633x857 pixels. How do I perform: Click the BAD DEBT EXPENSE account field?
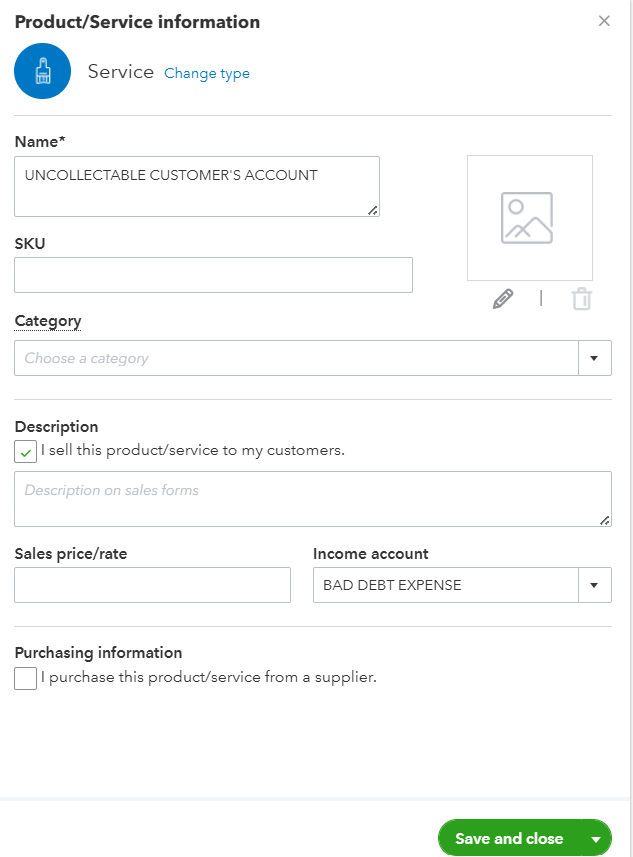pyautogui.click(x=445, y=585)
